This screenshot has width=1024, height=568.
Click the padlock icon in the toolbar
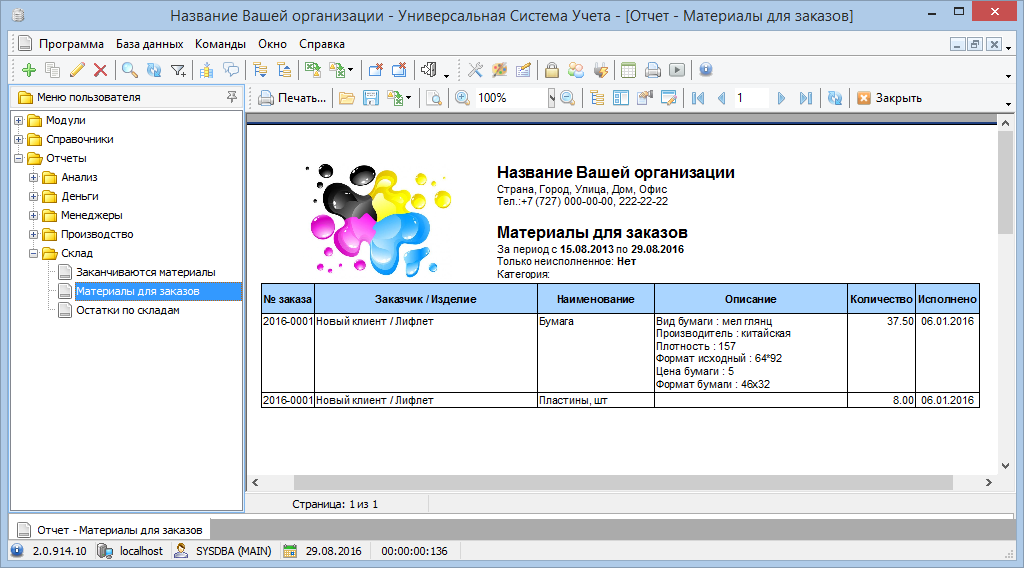551,70
